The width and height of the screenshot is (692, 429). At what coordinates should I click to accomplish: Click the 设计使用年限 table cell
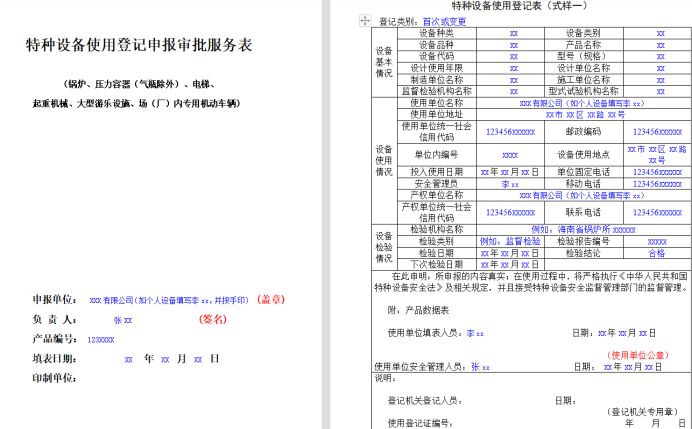pos(437,68)
